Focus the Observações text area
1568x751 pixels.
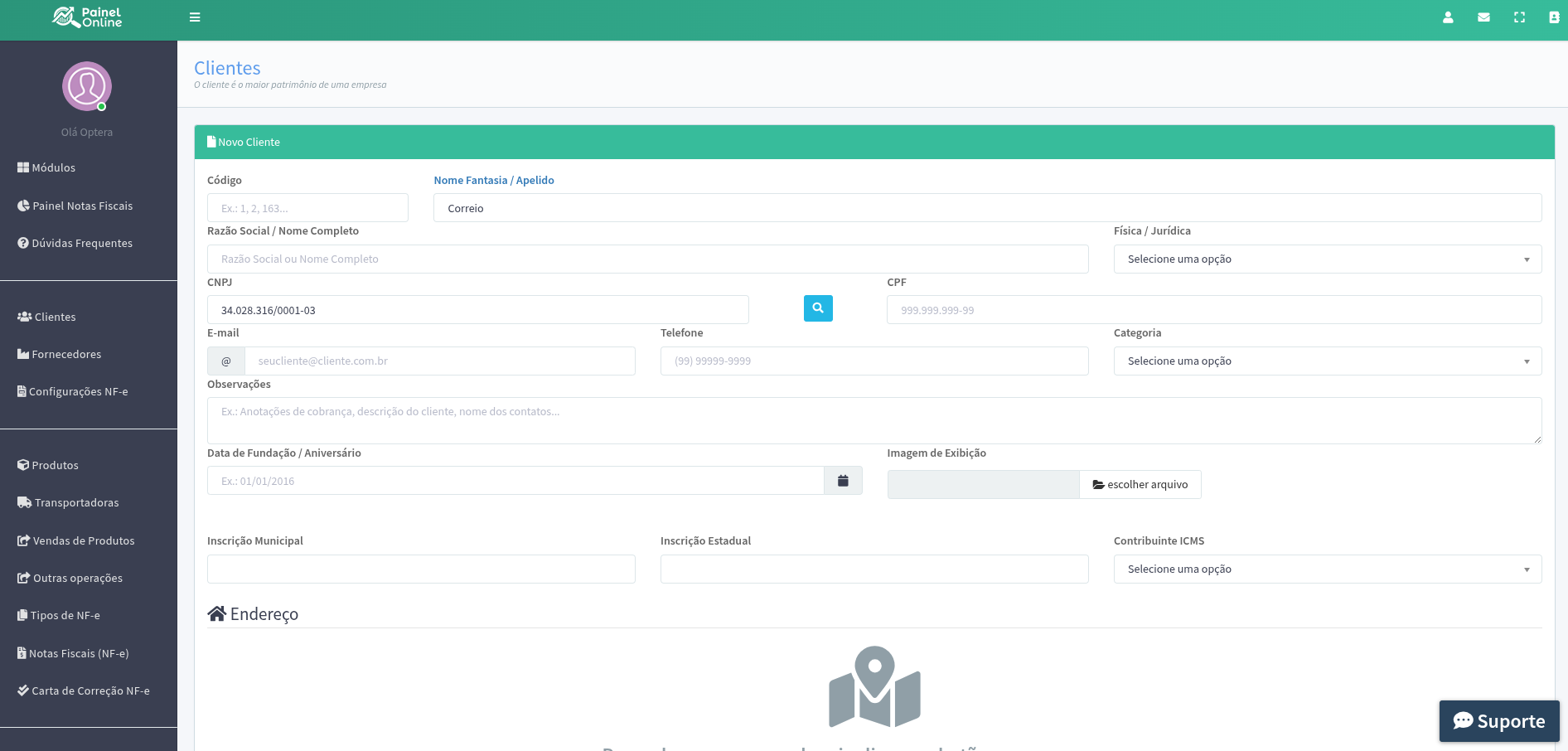pos(874,420)
